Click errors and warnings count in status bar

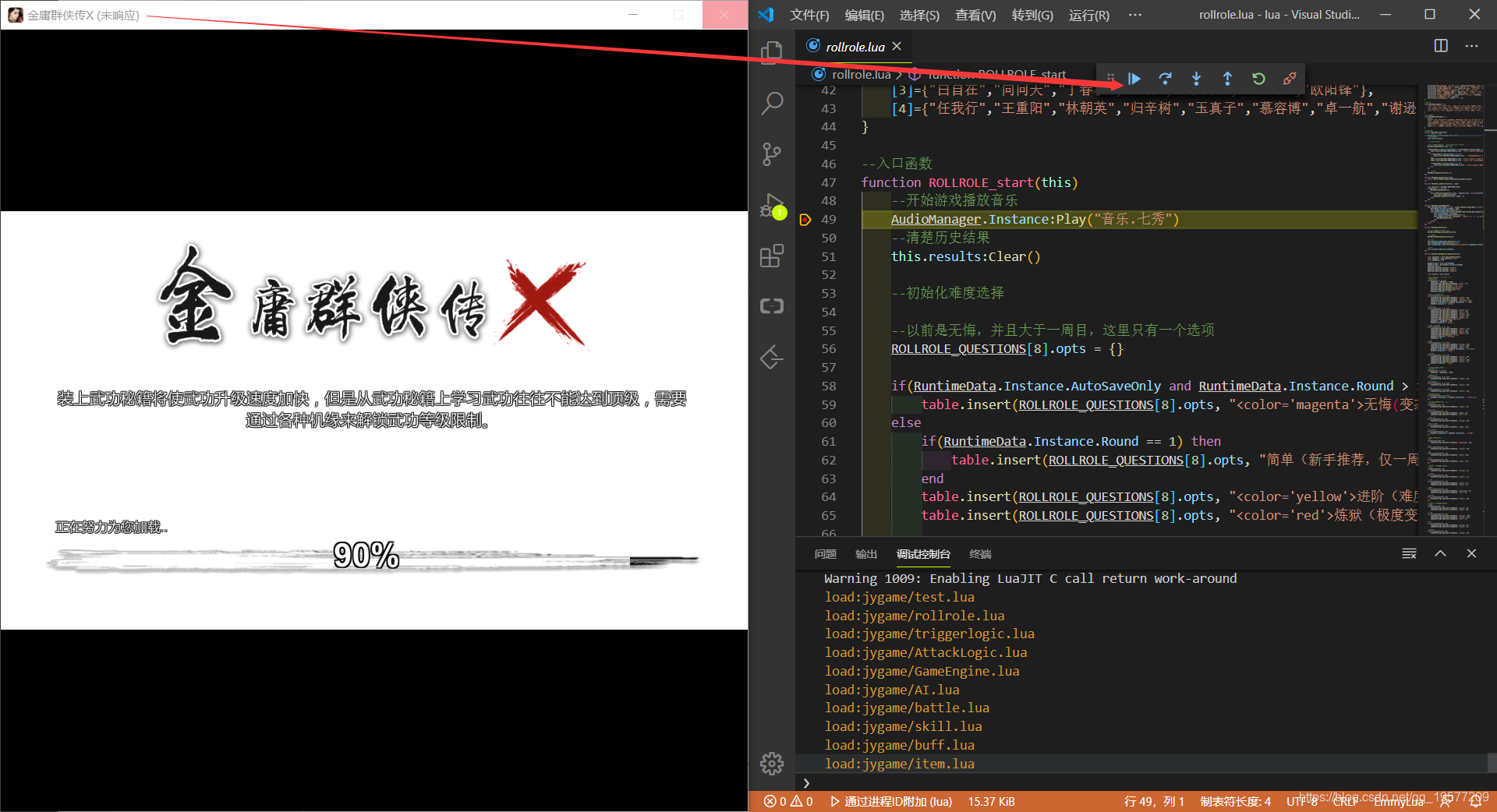click(788, 801)
